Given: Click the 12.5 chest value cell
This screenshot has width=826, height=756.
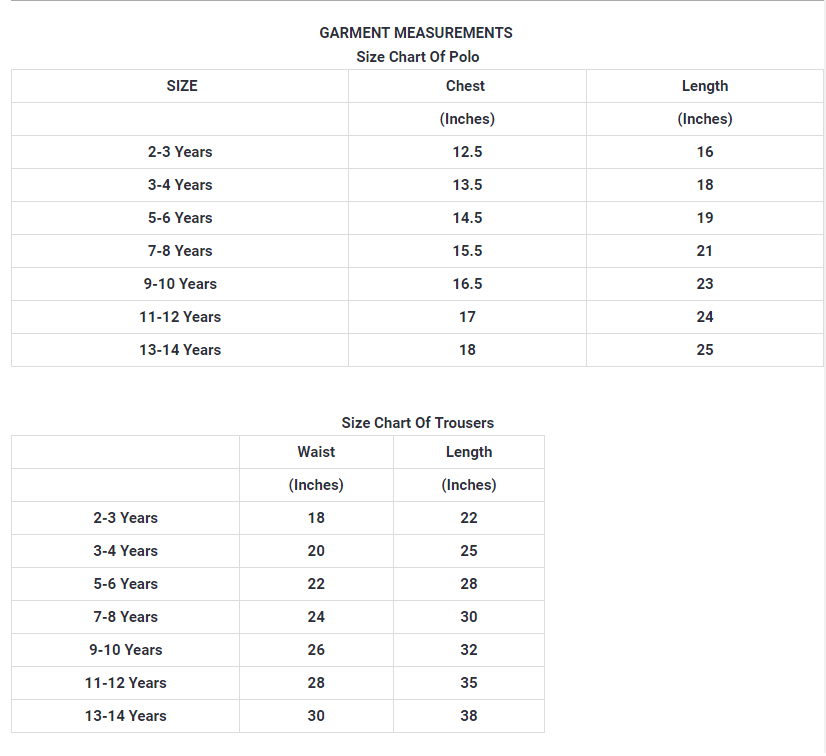Looking at the screenshot, I should point(466,152).
